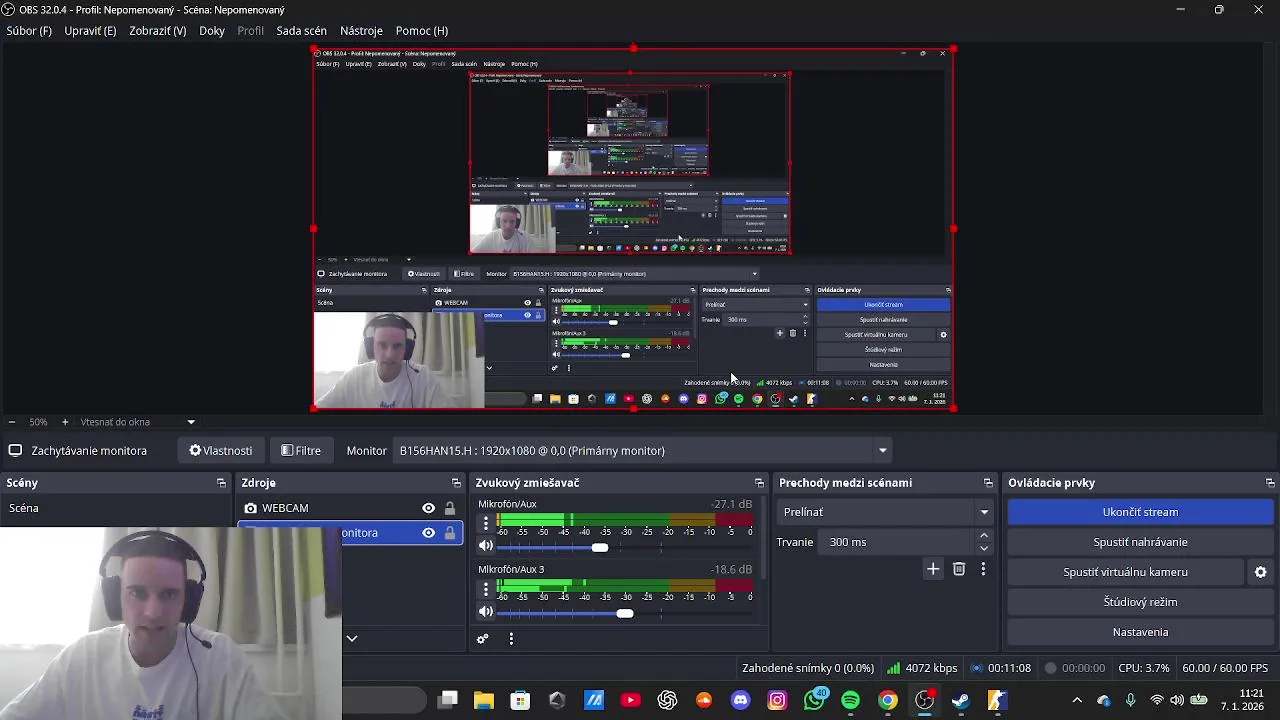Viewport: 1280px width, 720px height.
Task: Mute the Mikrofón/Aux 3 channel
Action: (486, 611)
